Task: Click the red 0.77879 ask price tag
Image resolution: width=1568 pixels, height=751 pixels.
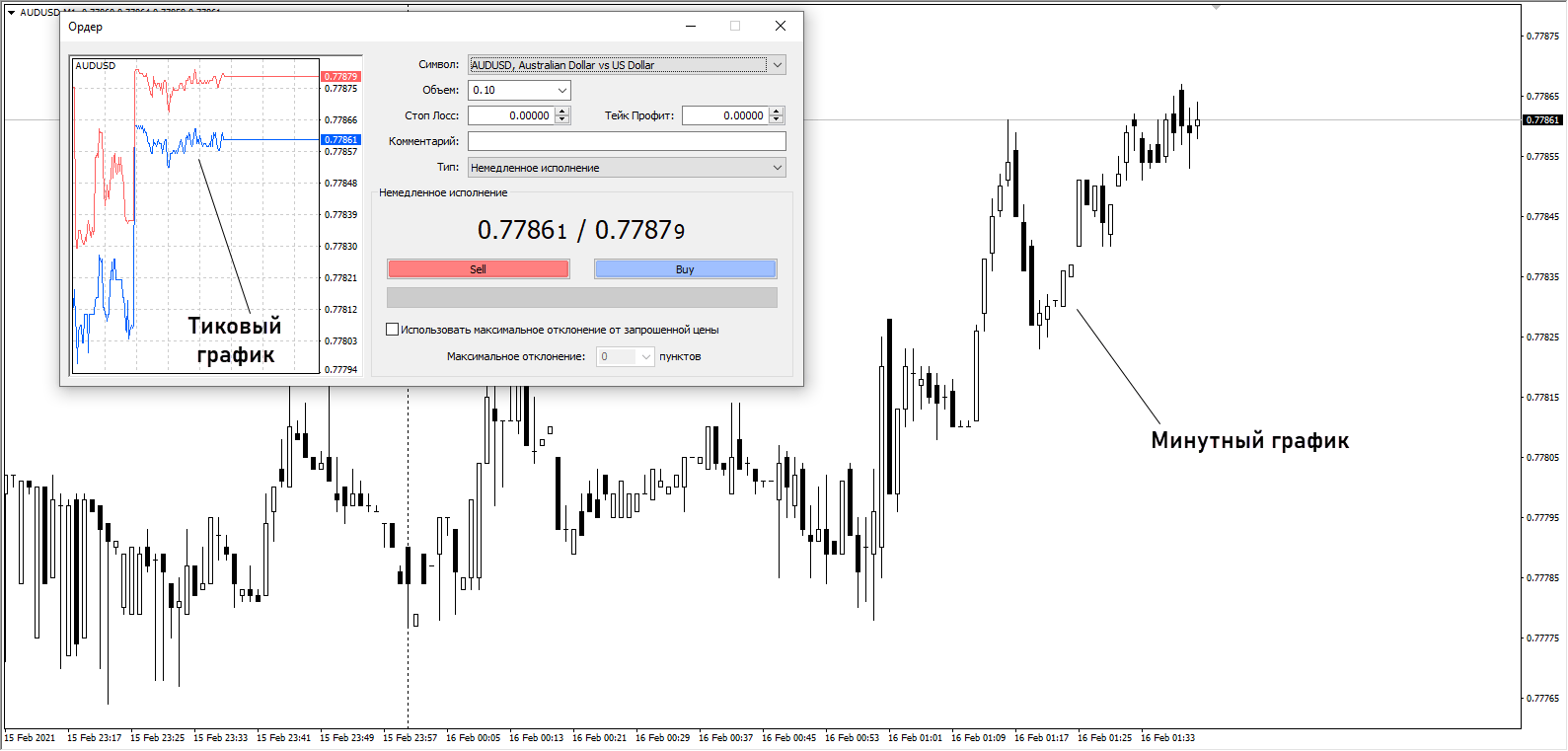Action: coord(341,76)
